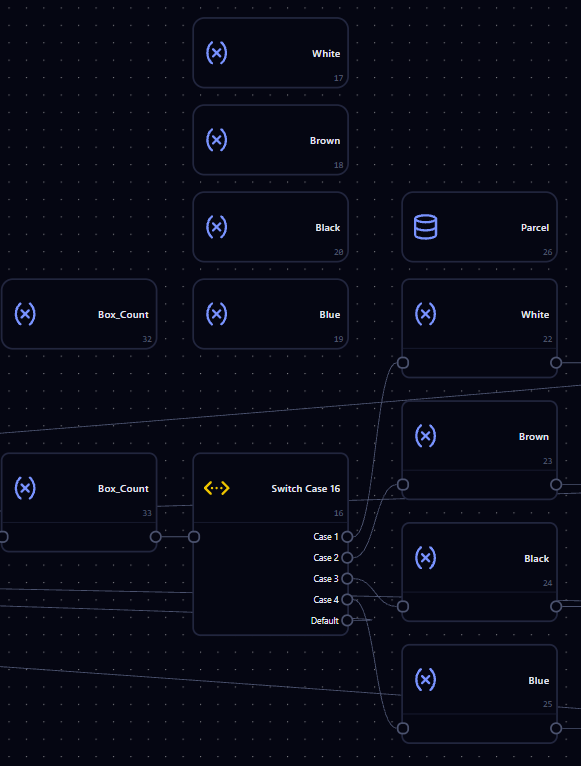Select the Parcel node title

point(535,228)
